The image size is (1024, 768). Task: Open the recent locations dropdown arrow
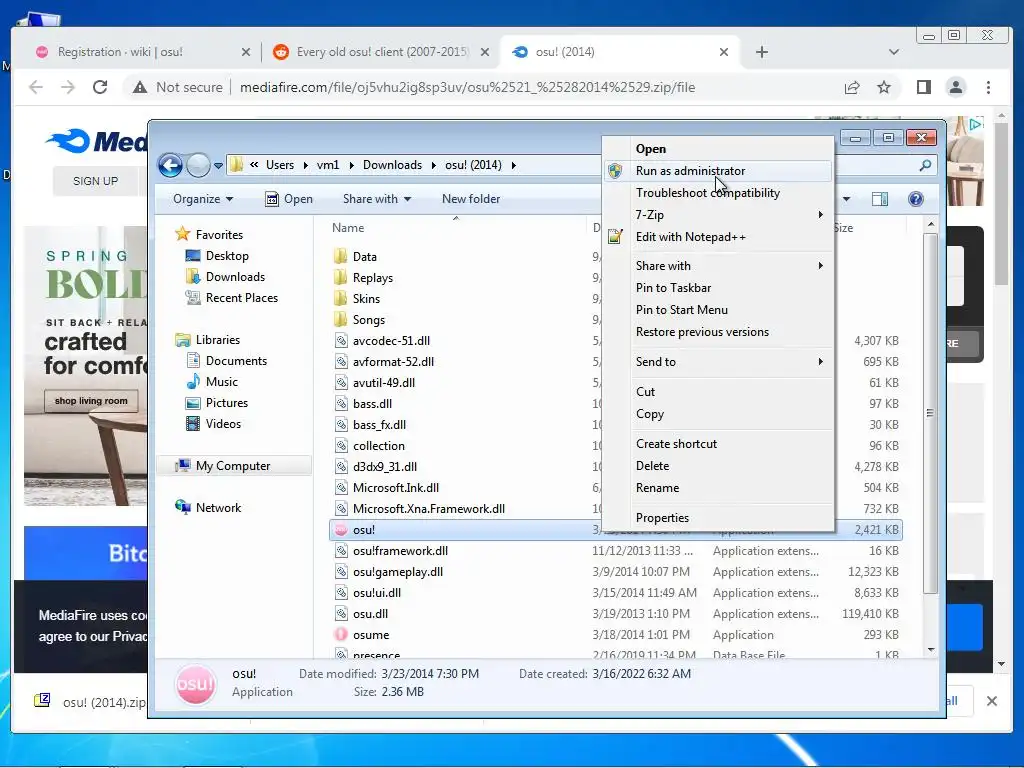pyautogui.click(x=218, y=166)
